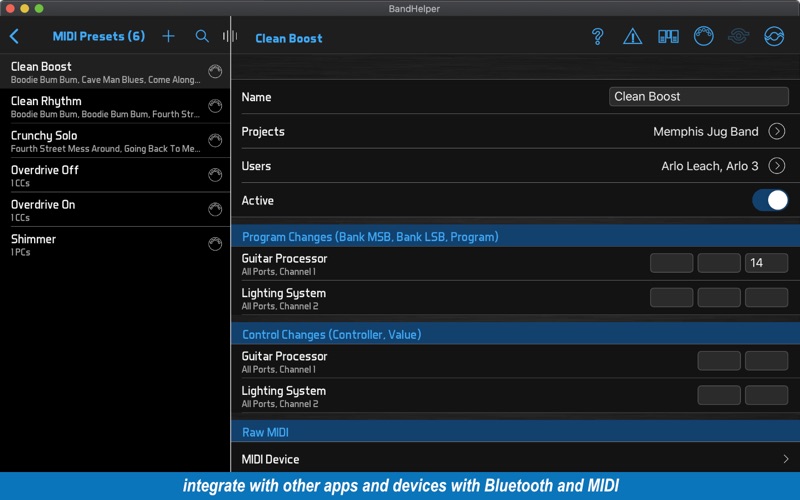
Task: Click the MIDI connector icon in toolbar
Action: point(704,36)
